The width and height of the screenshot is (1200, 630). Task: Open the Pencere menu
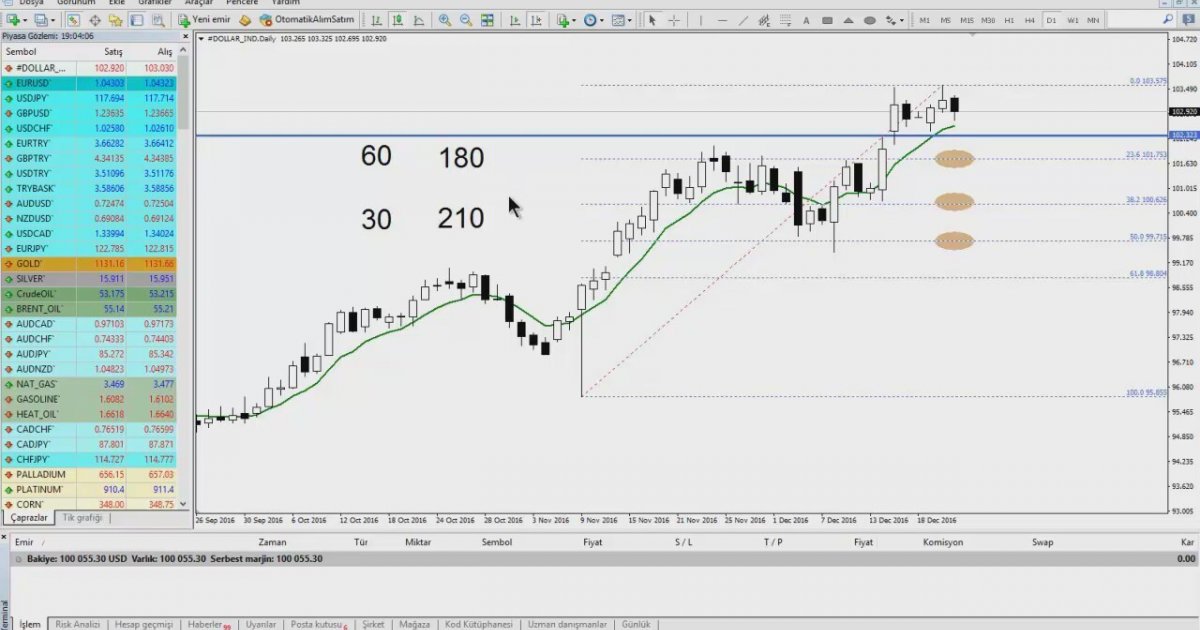point(241,3)
